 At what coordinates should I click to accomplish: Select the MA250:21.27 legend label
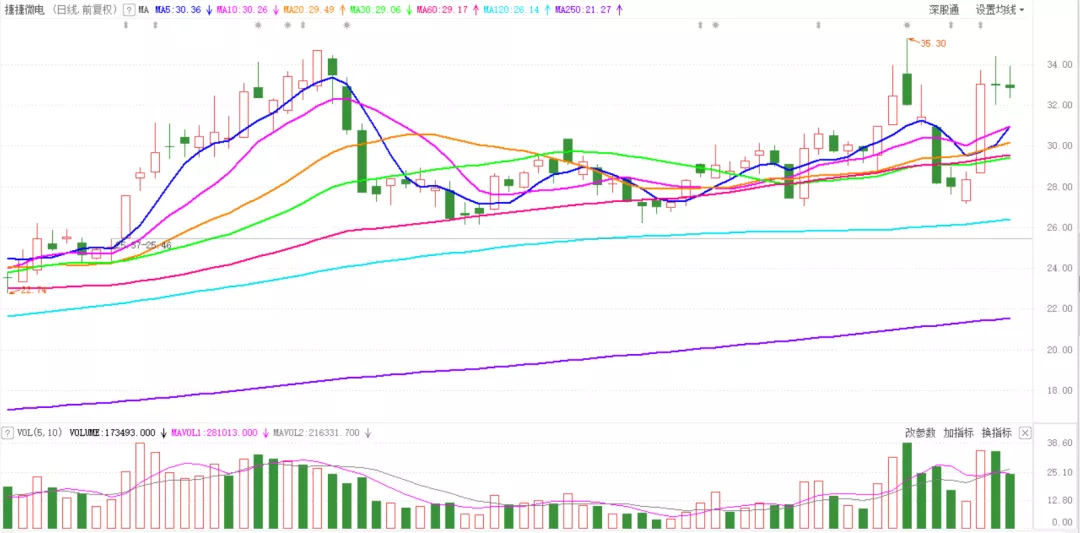(x=581, y=10)
